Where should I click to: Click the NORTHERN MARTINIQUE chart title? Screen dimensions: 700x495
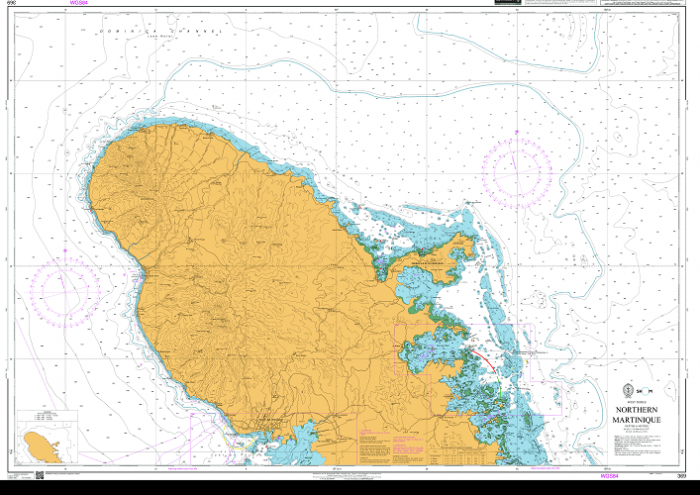tap(635, 415)
